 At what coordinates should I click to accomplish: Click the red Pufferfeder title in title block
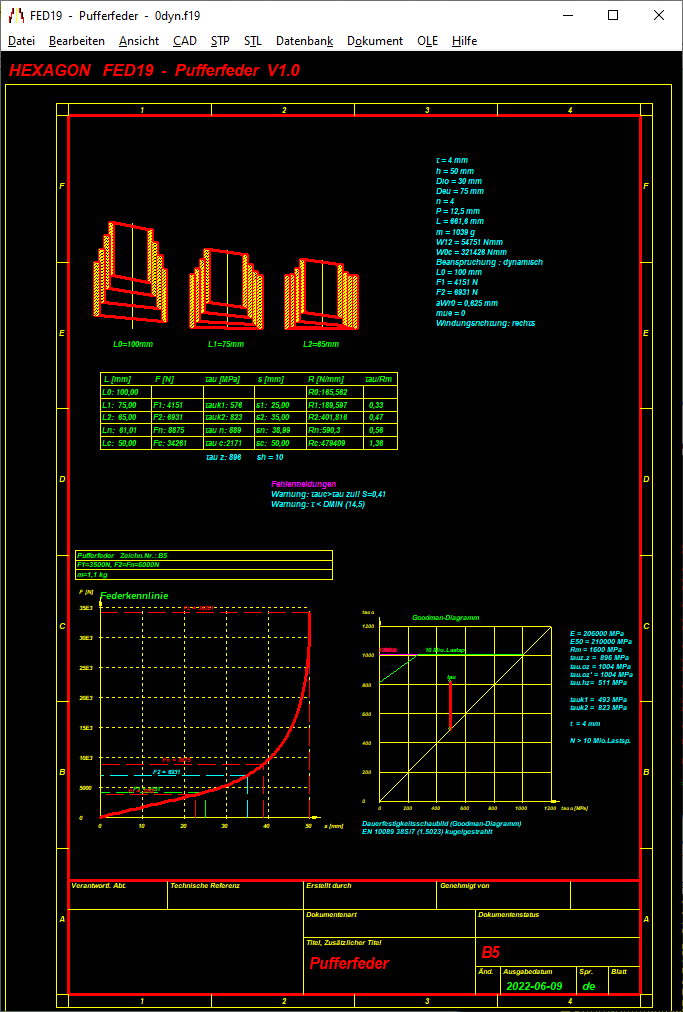click(x=349, y=963)
